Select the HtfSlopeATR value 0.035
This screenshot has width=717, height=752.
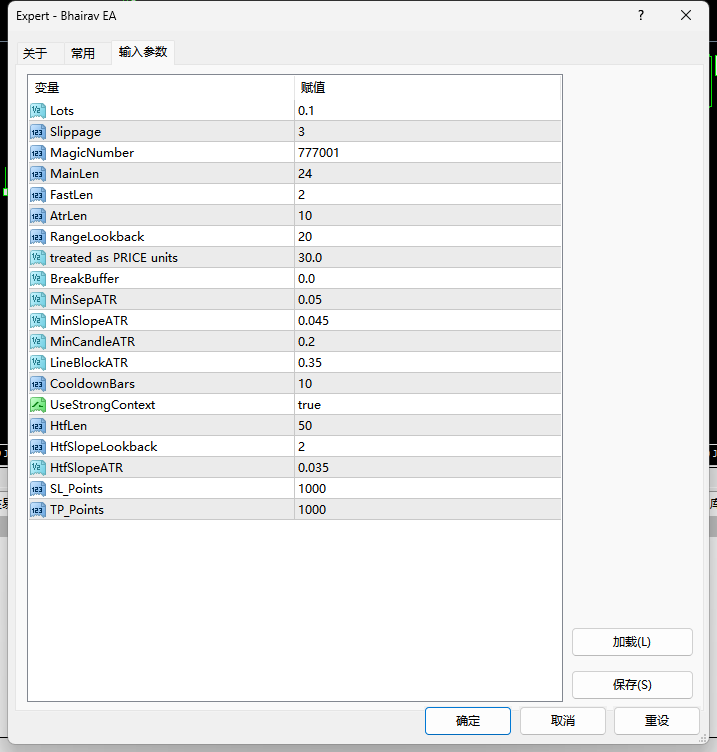coord(428,468)
